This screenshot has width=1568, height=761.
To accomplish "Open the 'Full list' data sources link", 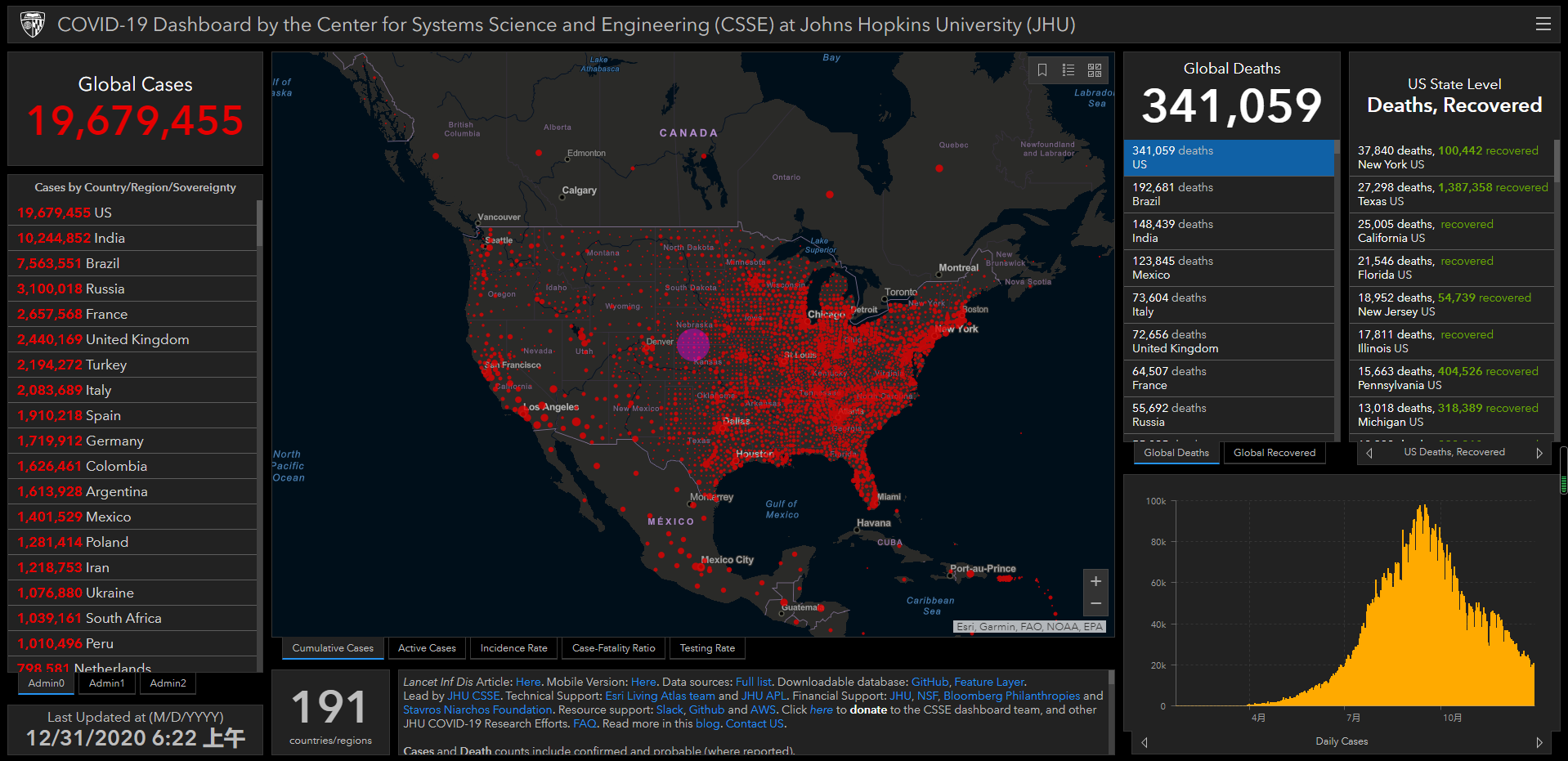I will [x=754, y=682].
